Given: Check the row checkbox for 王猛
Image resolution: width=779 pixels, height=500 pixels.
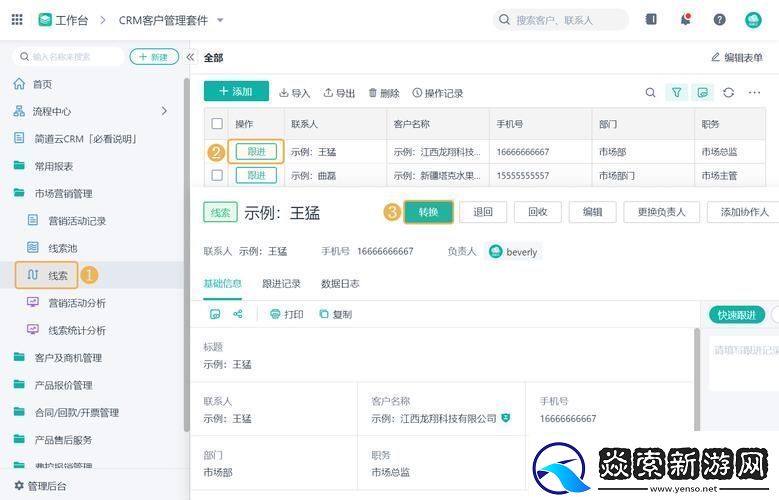Looking at the screenshot, I should pyautogui.click(x=217, y=152).
